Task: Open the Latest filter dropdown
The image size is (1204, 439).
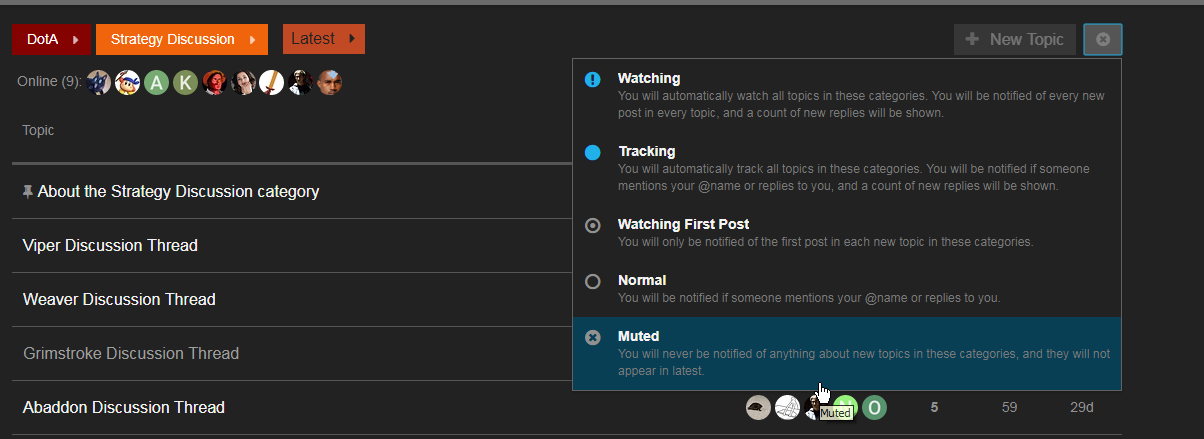Action: coord(324,39)
